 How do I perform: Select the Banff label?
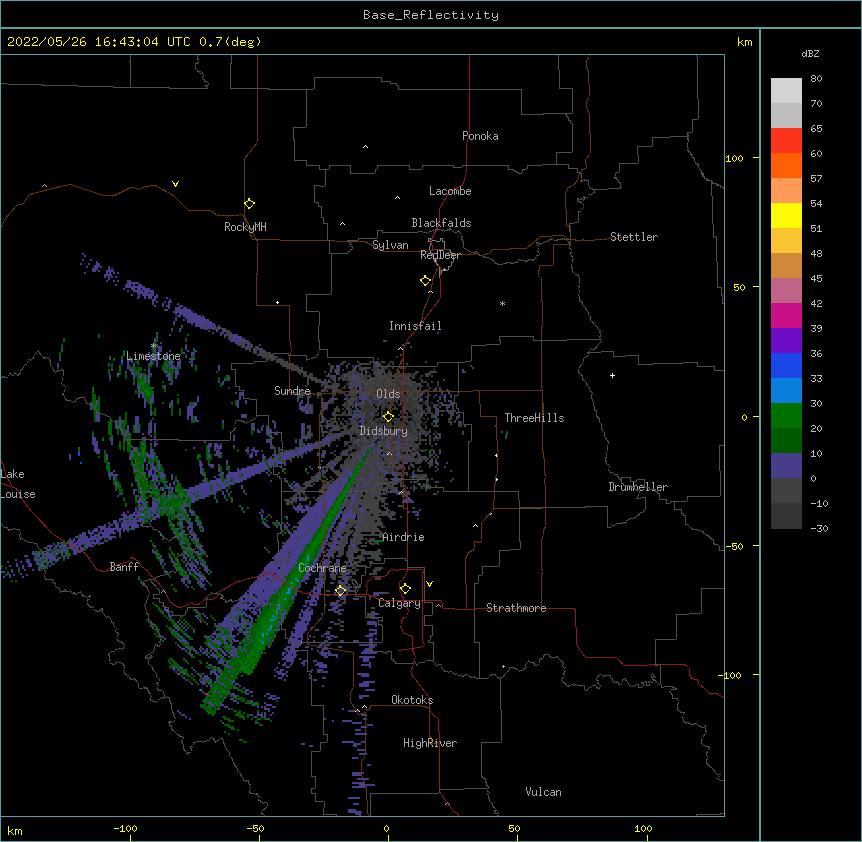[124, 567]
